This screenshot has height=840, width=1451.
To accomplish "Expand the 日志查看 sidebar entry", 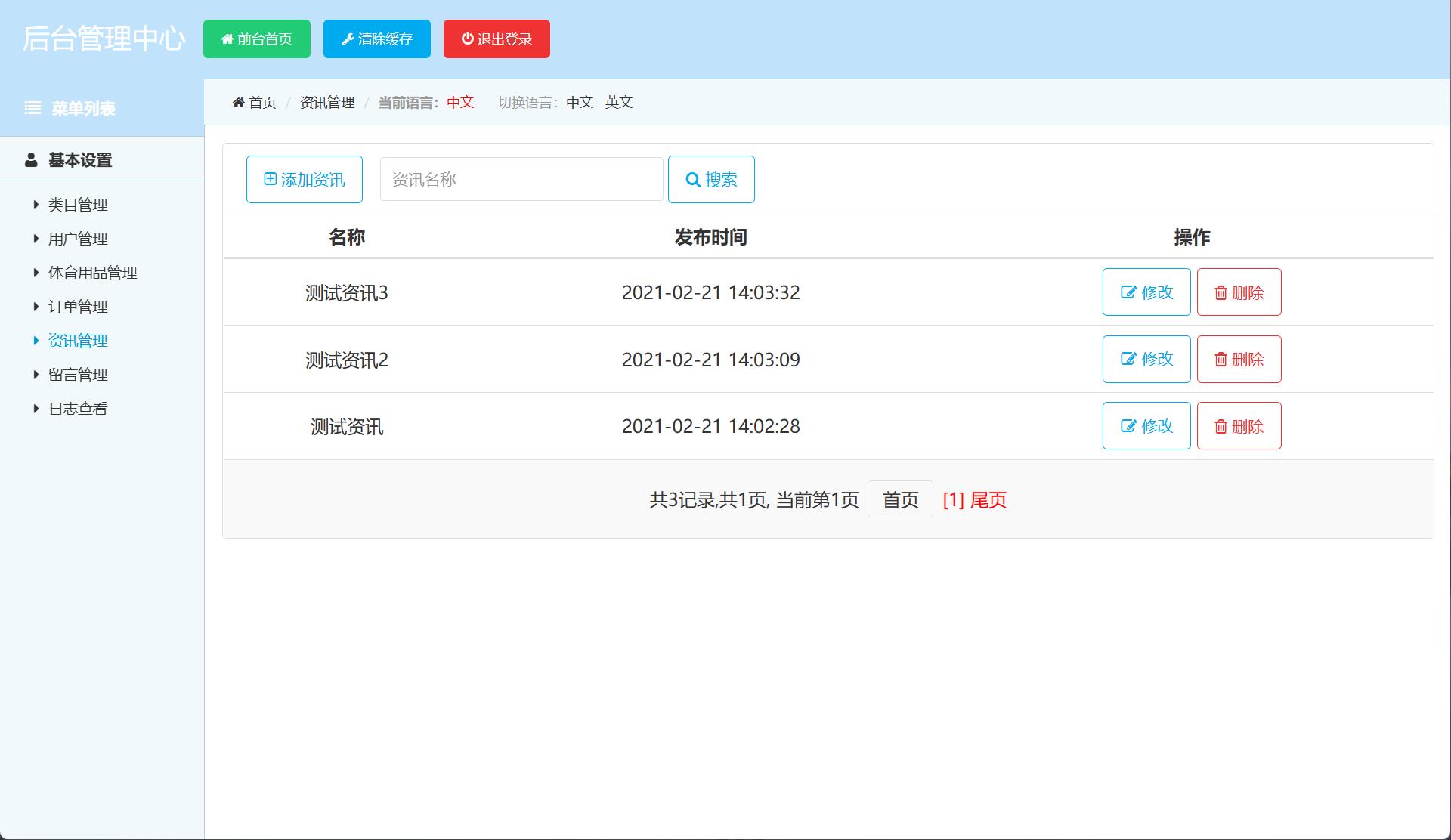I will 78,408.
